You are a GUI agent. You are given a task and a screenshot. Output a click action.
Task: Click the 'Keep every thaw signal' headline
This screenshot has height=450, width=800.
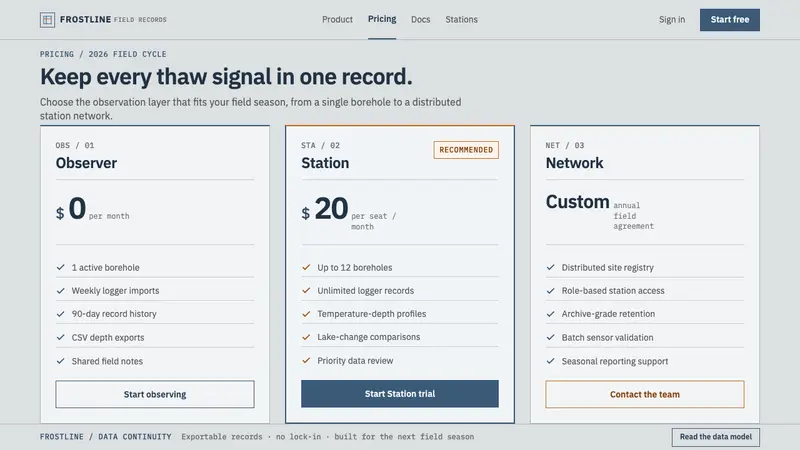(226, 77)
